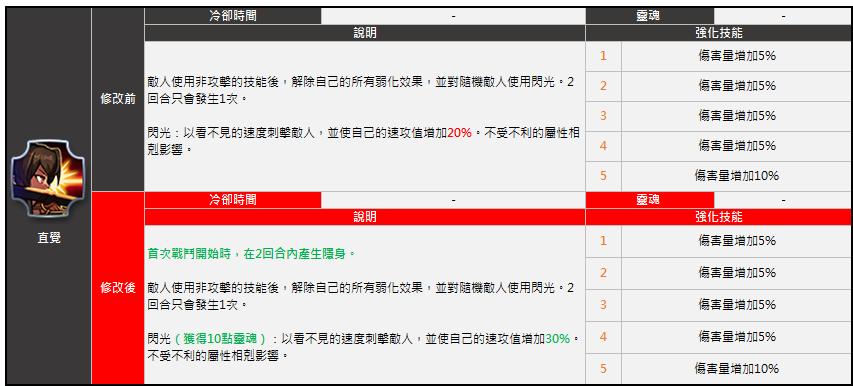853x386 pixels.
Task: Click enhancement level 5 in 修改前 table
Action: (603, 176)
